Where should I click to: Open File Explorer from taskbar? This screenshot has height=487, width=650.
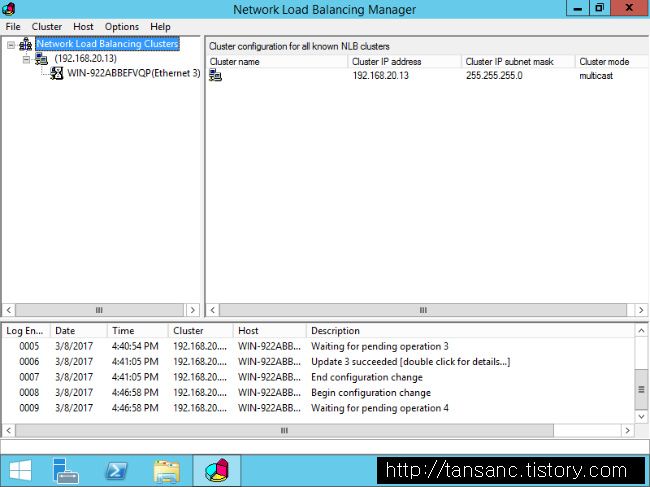point(167,471)
